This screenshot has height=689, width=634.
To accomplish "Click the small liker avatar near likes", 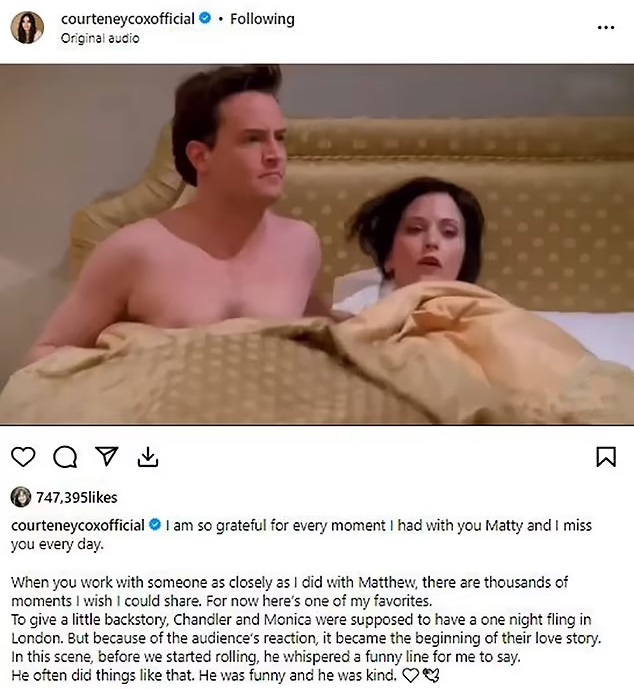I will pyautogui.click(x=21, y=497).
